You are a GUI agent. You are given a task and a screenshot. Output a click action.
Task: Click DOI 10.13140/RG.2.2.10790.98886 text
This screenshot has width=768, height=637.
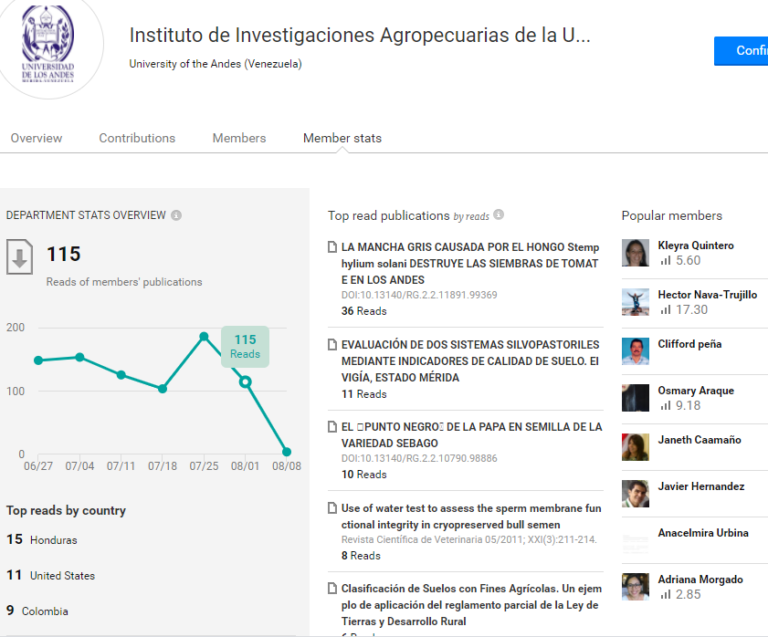[419, 458]
